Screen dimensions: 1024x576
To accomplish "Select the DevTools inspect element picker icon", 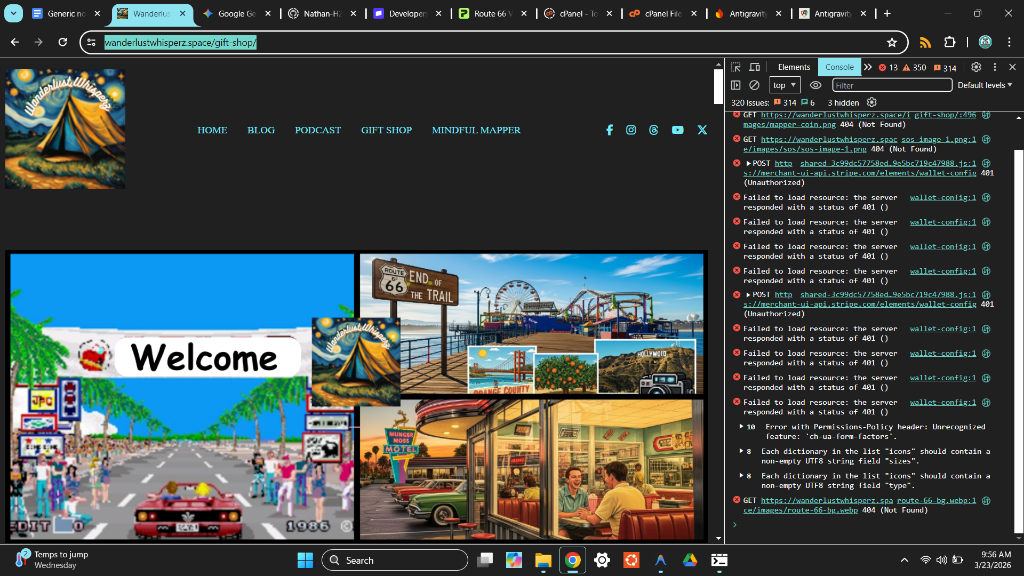I will pyautogui.click(x=736, y=67).
